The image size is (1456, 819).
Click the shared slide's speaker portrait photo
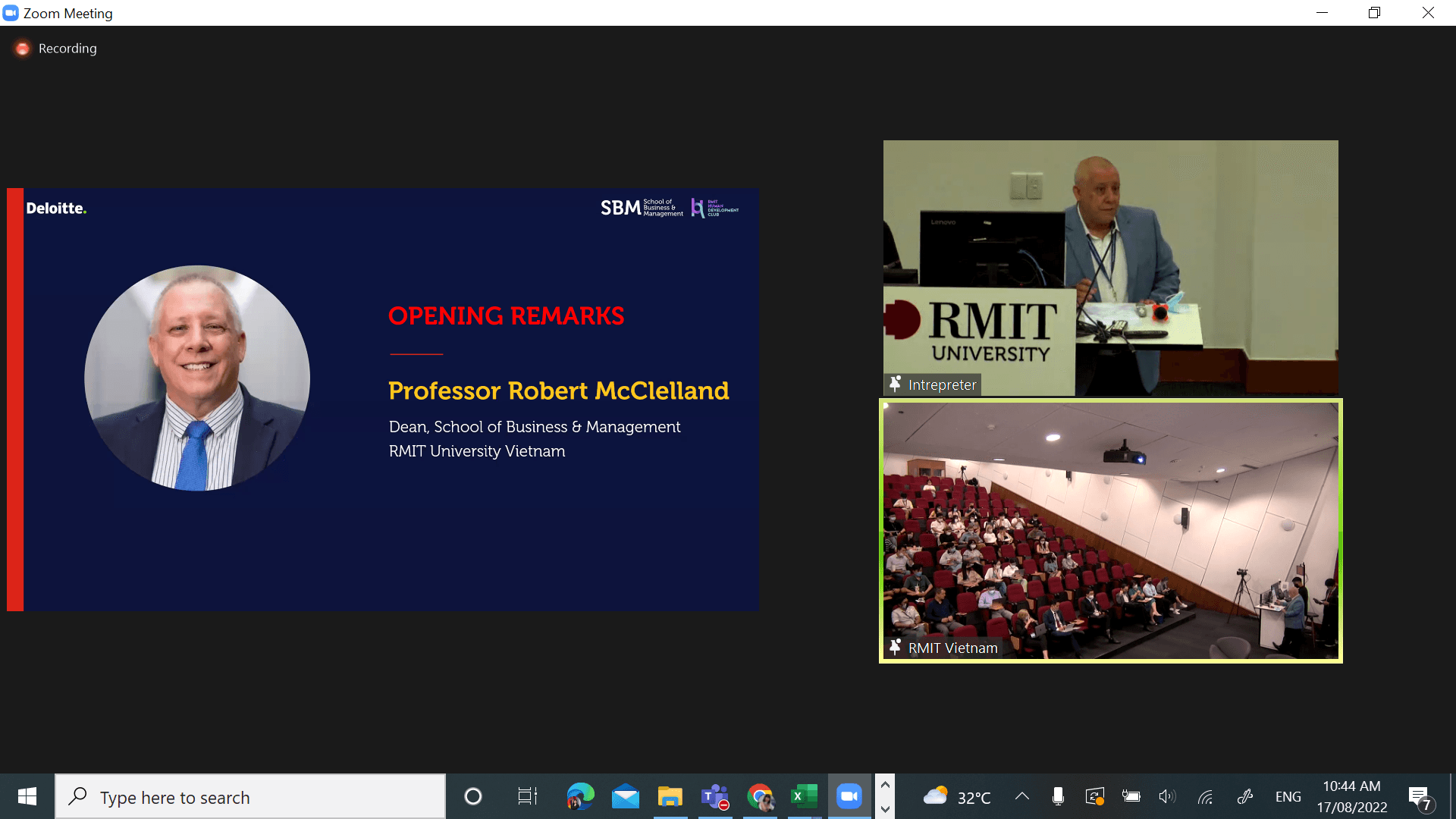197,378
